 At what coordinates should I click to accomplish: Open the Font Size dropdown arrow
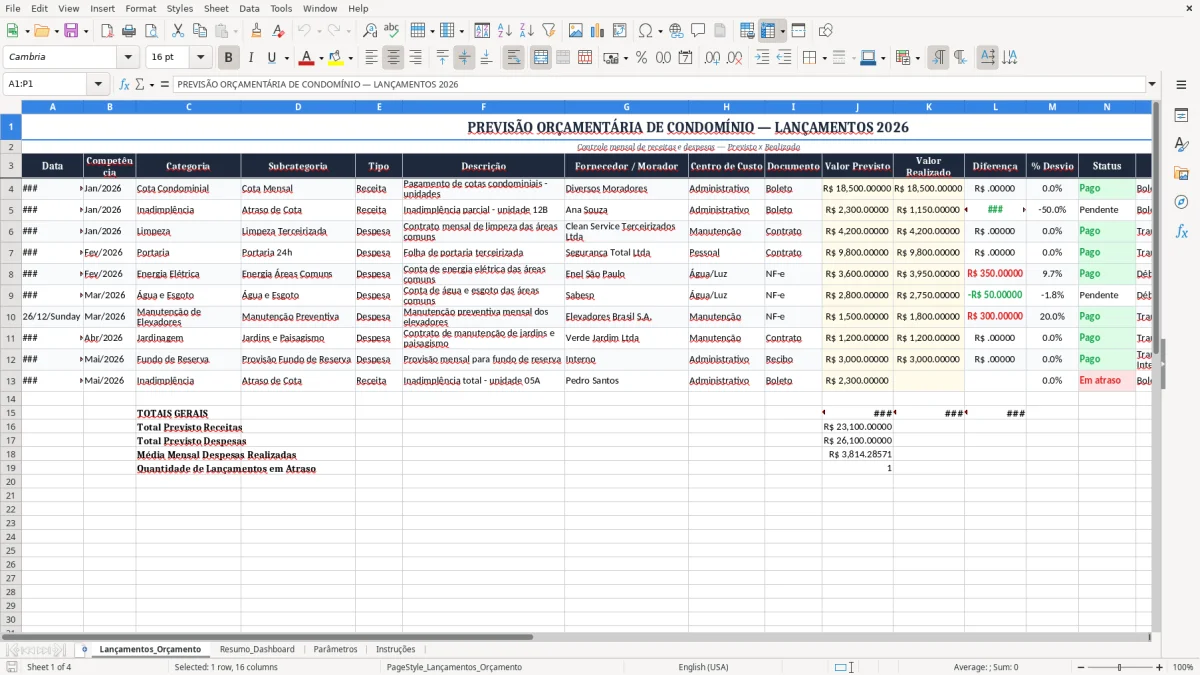tap(201, 58)
